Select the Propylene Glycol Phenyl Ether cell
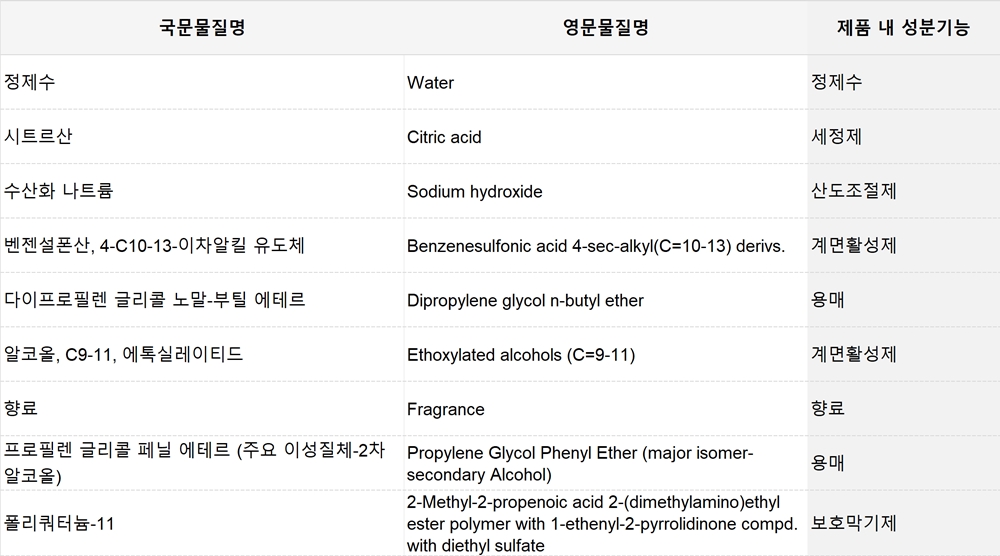Screen dimensions: 1000x556 pyautogui.click(x=605, y=463)
